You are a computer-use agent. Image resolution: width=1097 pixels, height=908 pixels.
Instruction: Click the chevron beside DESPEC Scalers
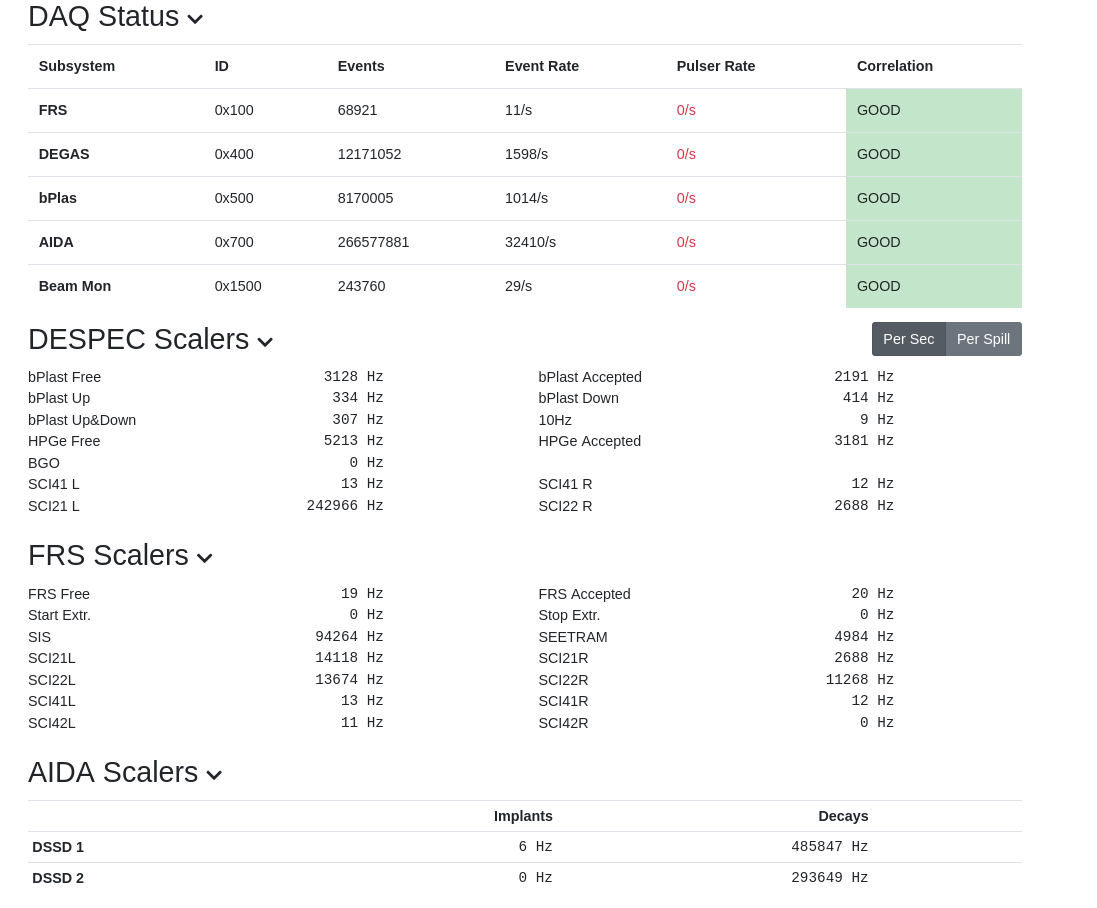[265, 341]
